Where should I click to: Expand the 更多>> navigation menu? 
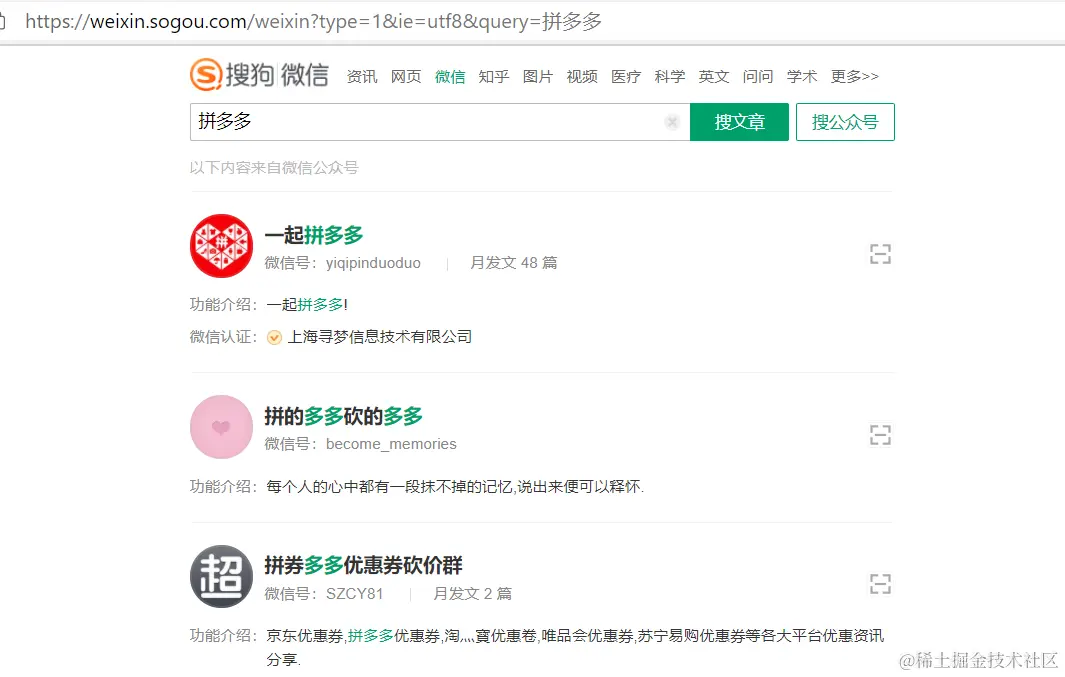tap(854, 77)
